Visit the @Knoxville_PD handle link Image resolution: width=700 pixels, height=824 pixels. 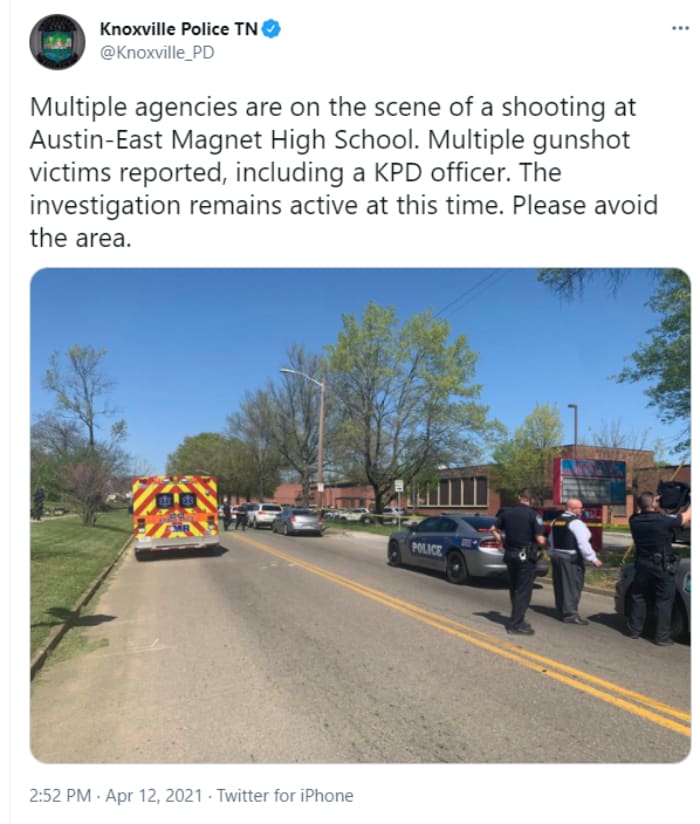coord(157,53)
